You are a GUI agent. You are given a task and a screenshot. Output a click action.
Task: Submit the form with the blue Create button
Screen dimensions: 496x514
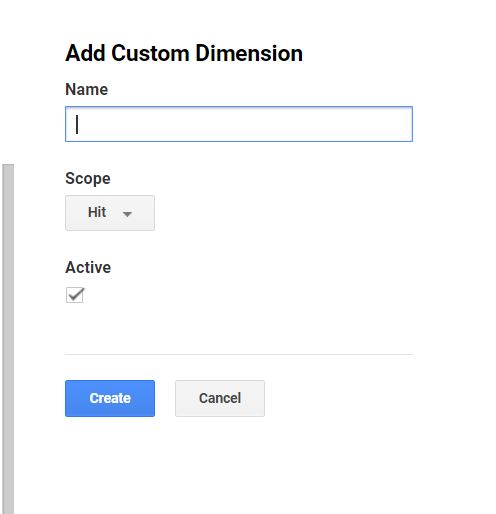click(x=110, y=398)
